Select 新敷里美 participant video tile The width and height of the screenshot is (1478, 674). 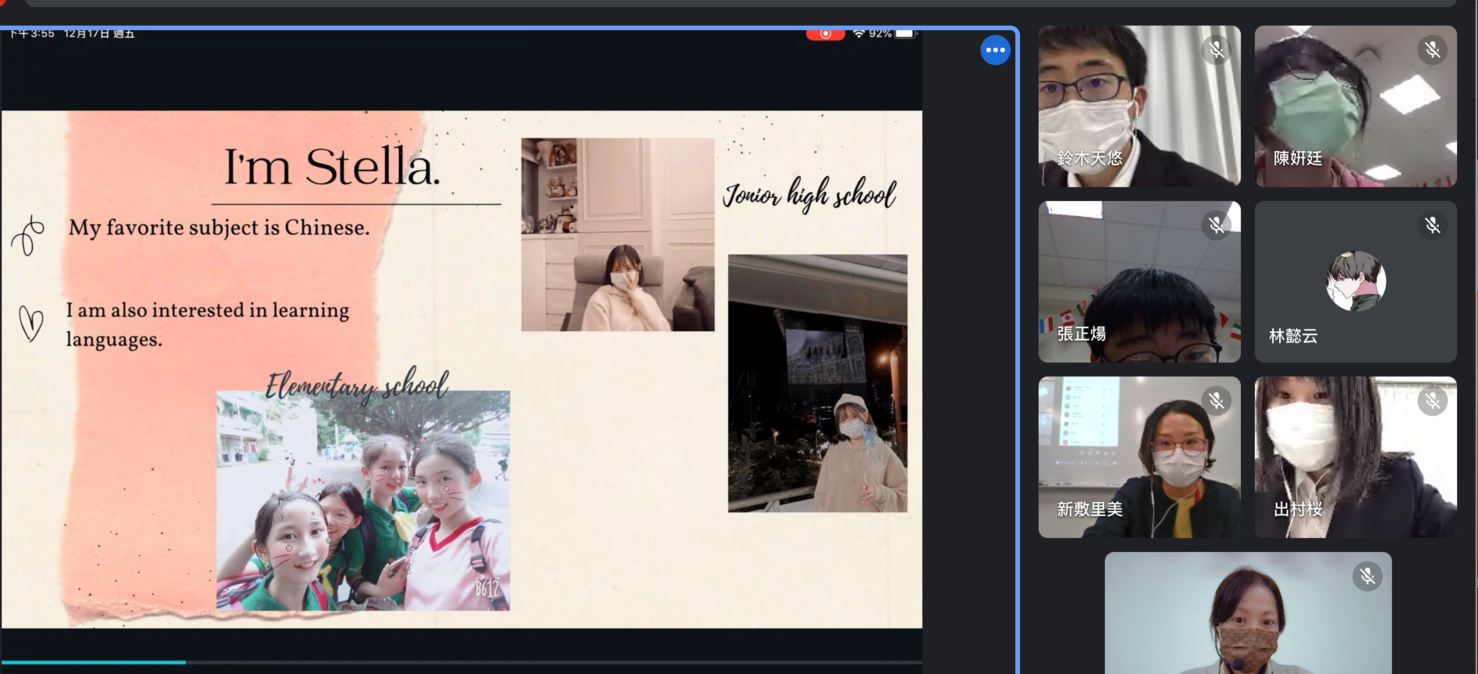click(x=1139, y=457)
